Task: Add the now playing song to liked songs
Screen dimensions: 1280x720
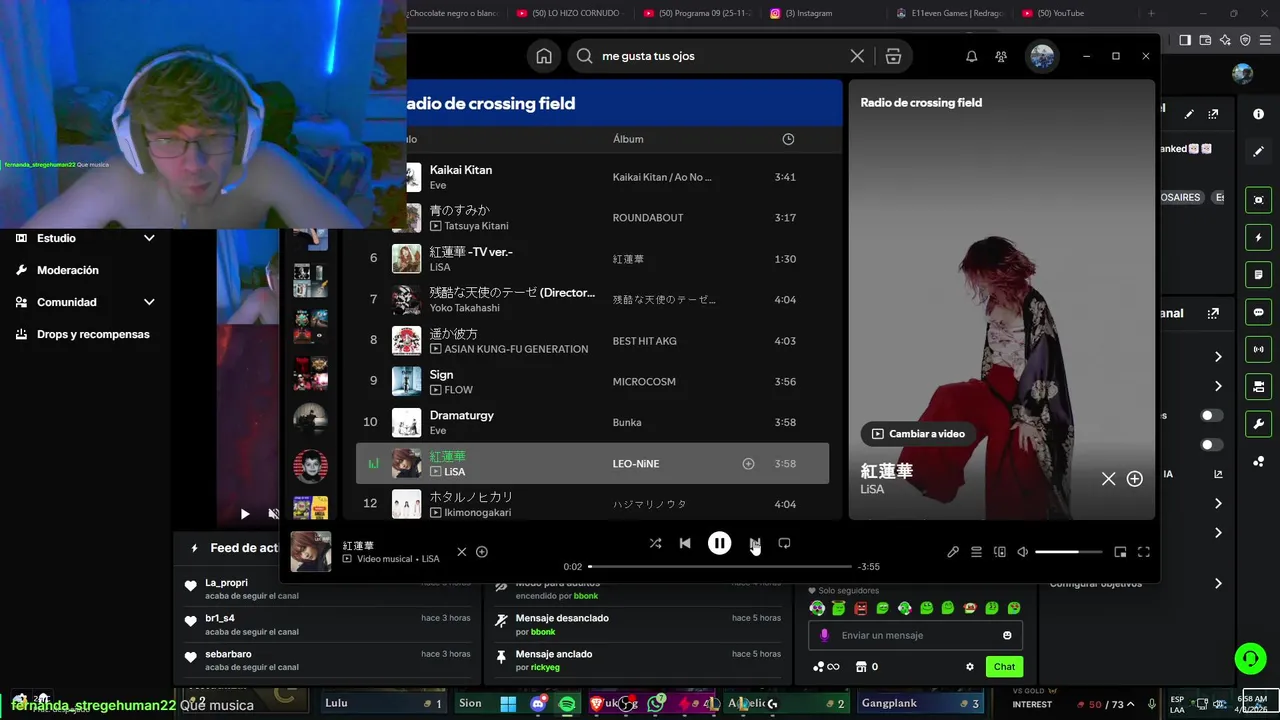Action: [482, 552]
